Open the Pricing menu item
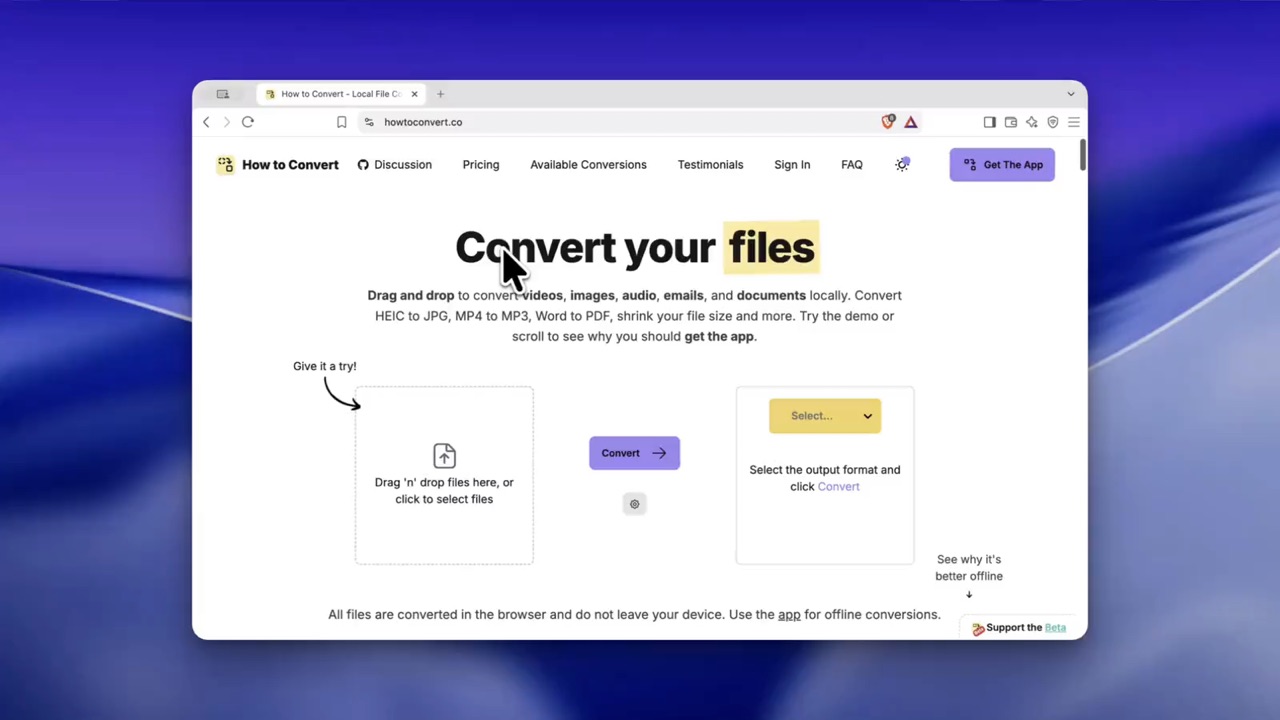The image size is (1280, 720). tap(481, 165)
